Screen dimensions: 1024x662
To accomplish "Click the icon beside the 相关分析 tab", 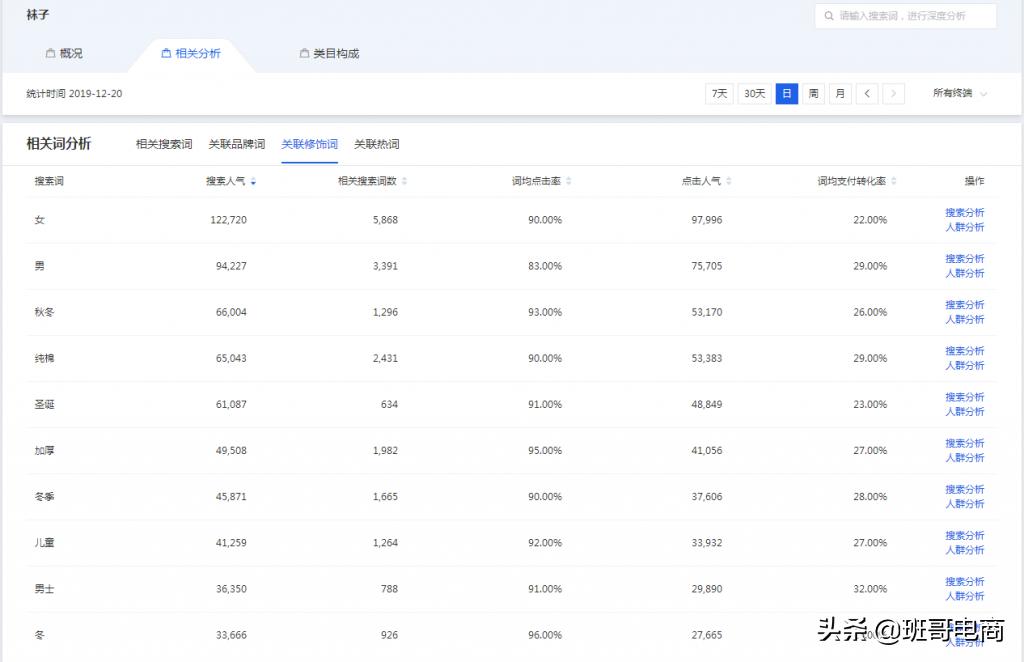I will (x=164, y=53).
